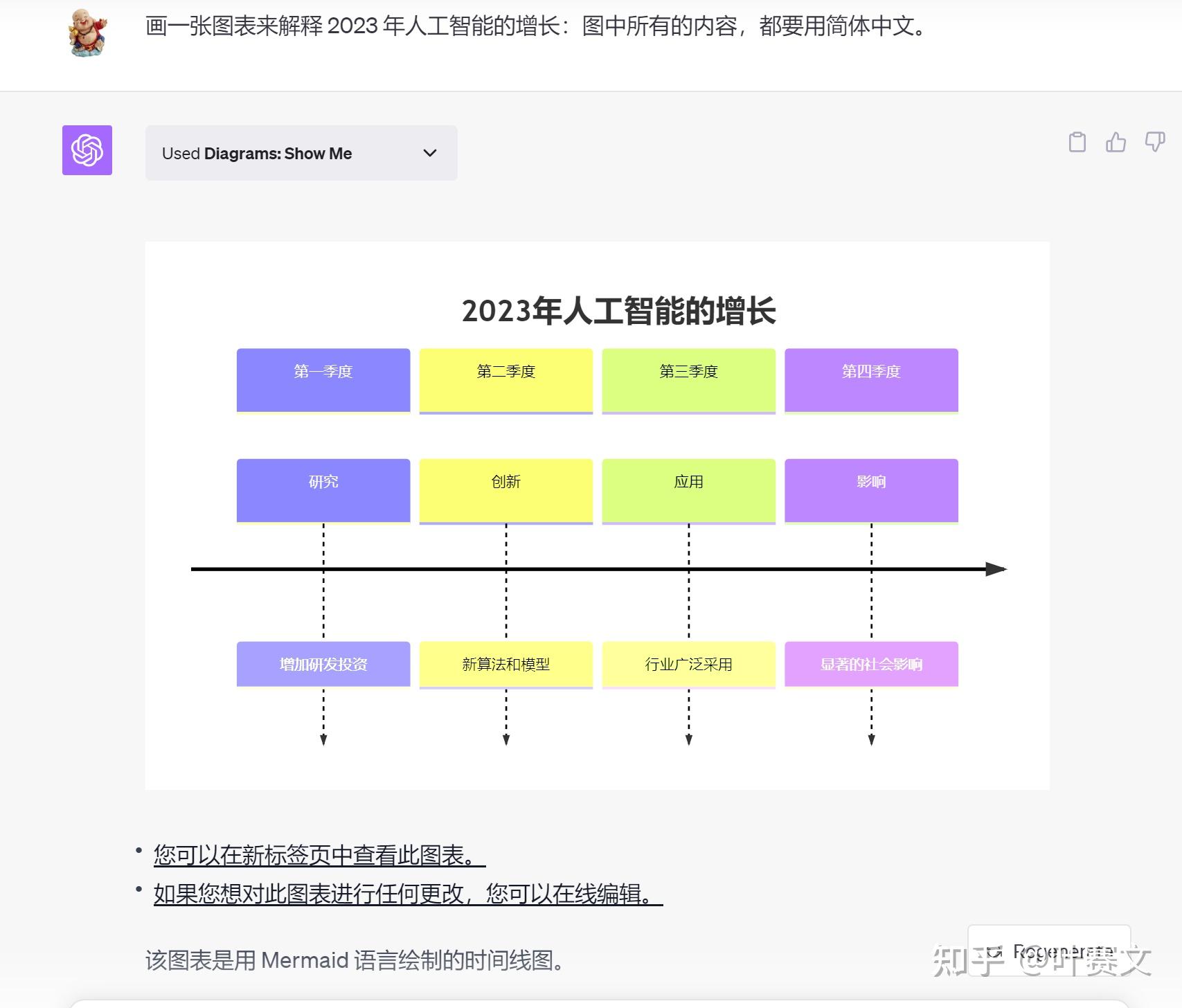Click the diagram title 2023年人工智能的增长
This screenshot has height=1008, width=1182.
(621, 312)
